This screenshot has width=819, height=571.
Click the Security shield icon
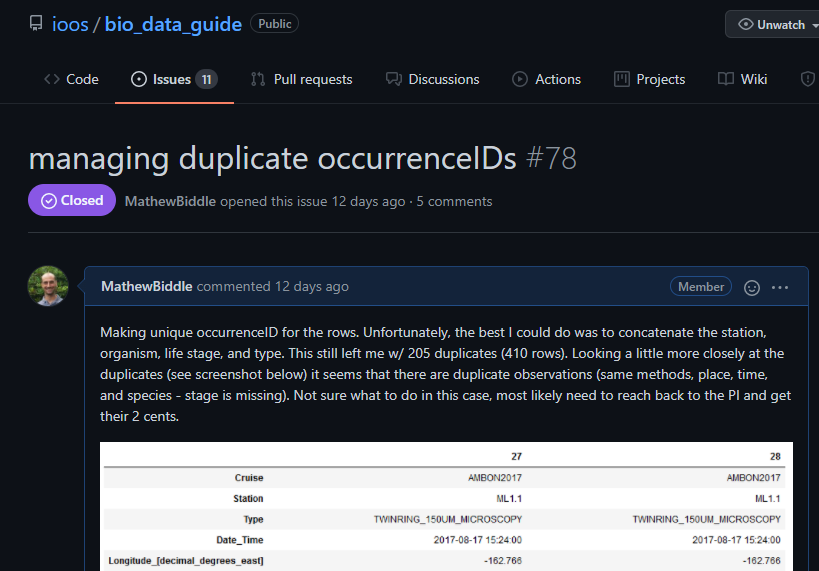click(808, 79)
